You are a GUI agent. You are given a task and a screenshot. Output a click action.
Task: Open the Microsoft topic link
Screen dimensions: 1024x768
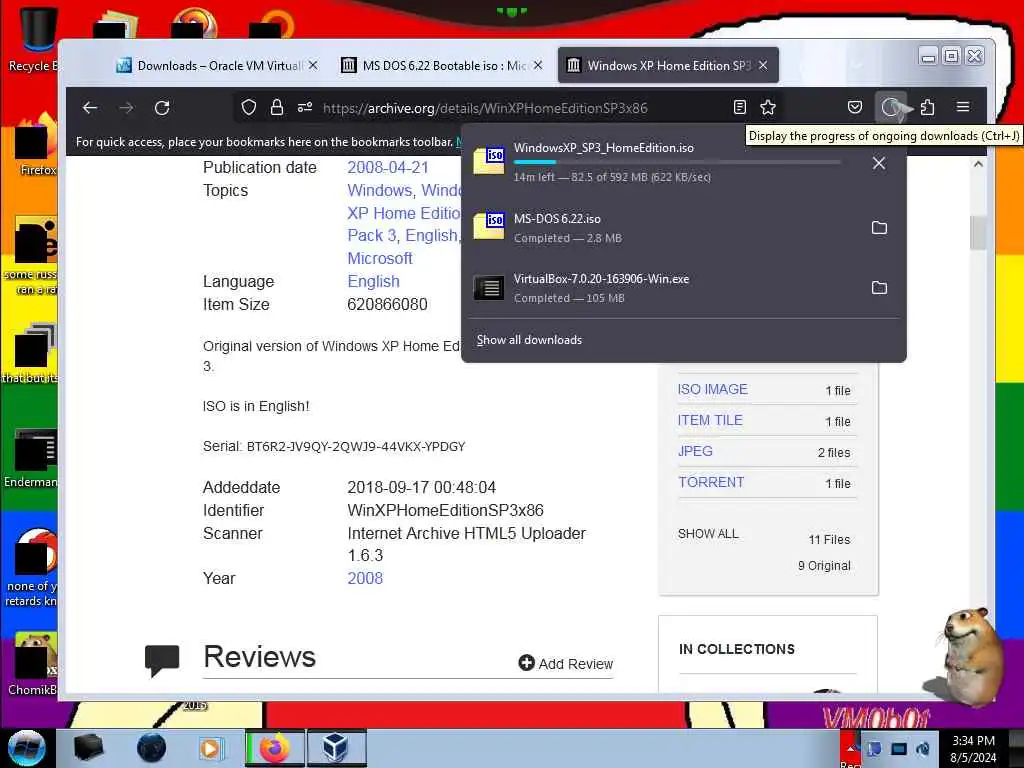(380, 259)
